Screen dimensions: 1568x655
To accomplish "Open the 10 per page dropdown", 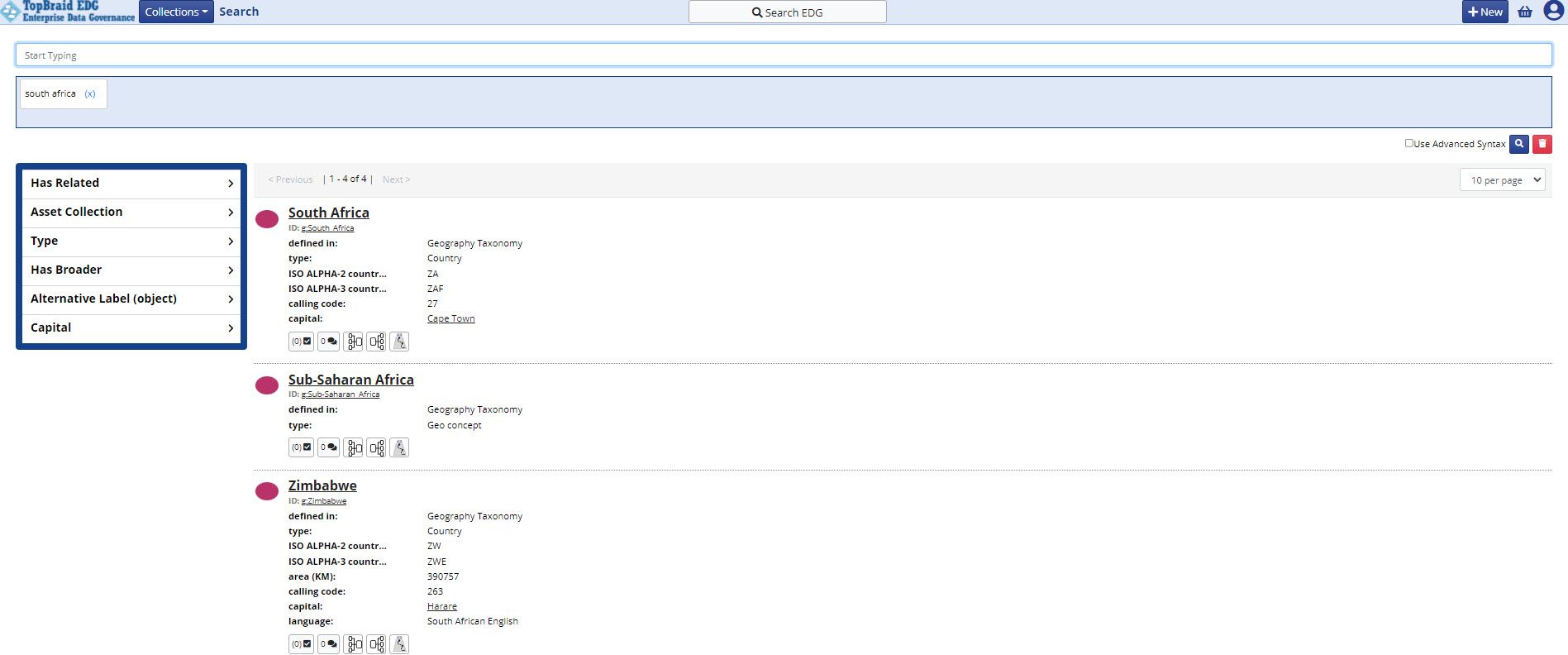I will click(1502, 180).
